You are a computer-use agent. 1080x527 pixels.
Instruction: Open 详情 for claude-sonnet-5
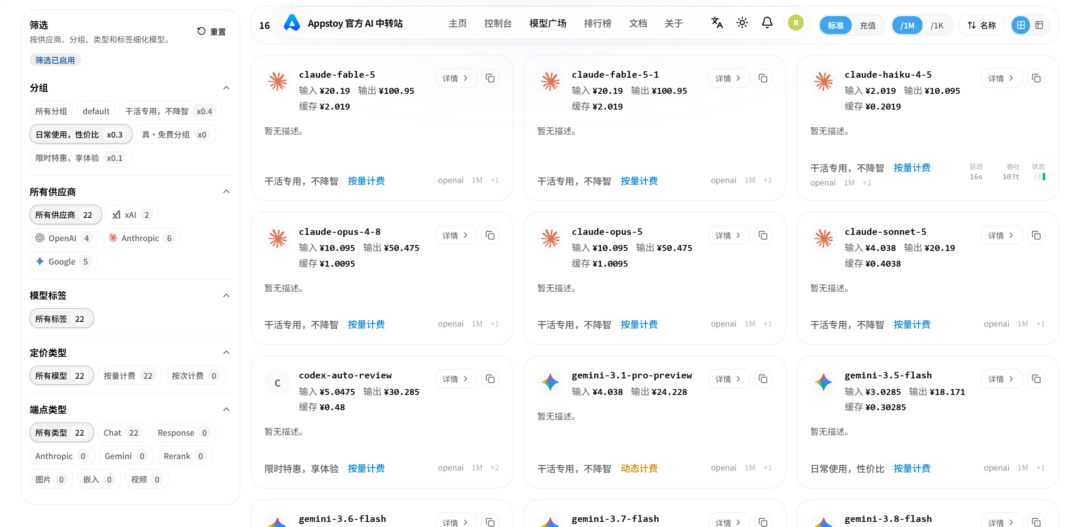pyautogui.click(x=1001, y=236)
